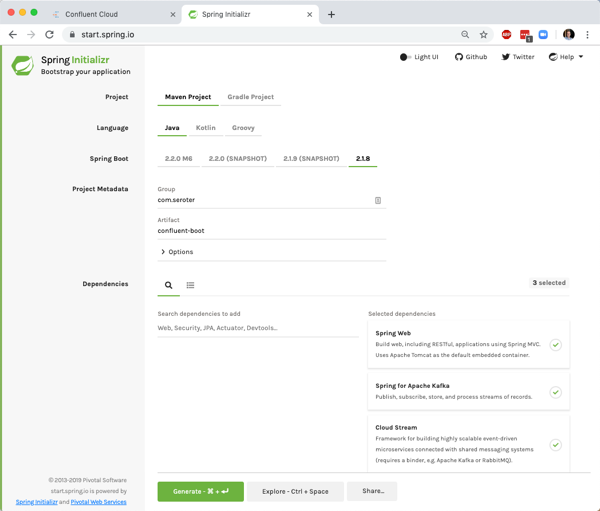This screenshot has width=600, height=511.
Task: Select Spring Boot 2.2.0 (SNAPSHOT)
Action: [x=238, y=158]
